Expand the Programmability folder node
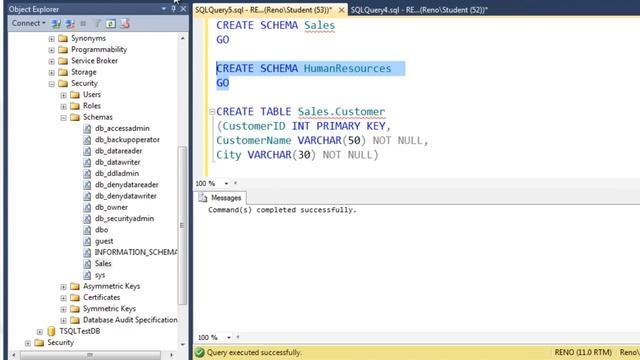 [x=51, y=50]
